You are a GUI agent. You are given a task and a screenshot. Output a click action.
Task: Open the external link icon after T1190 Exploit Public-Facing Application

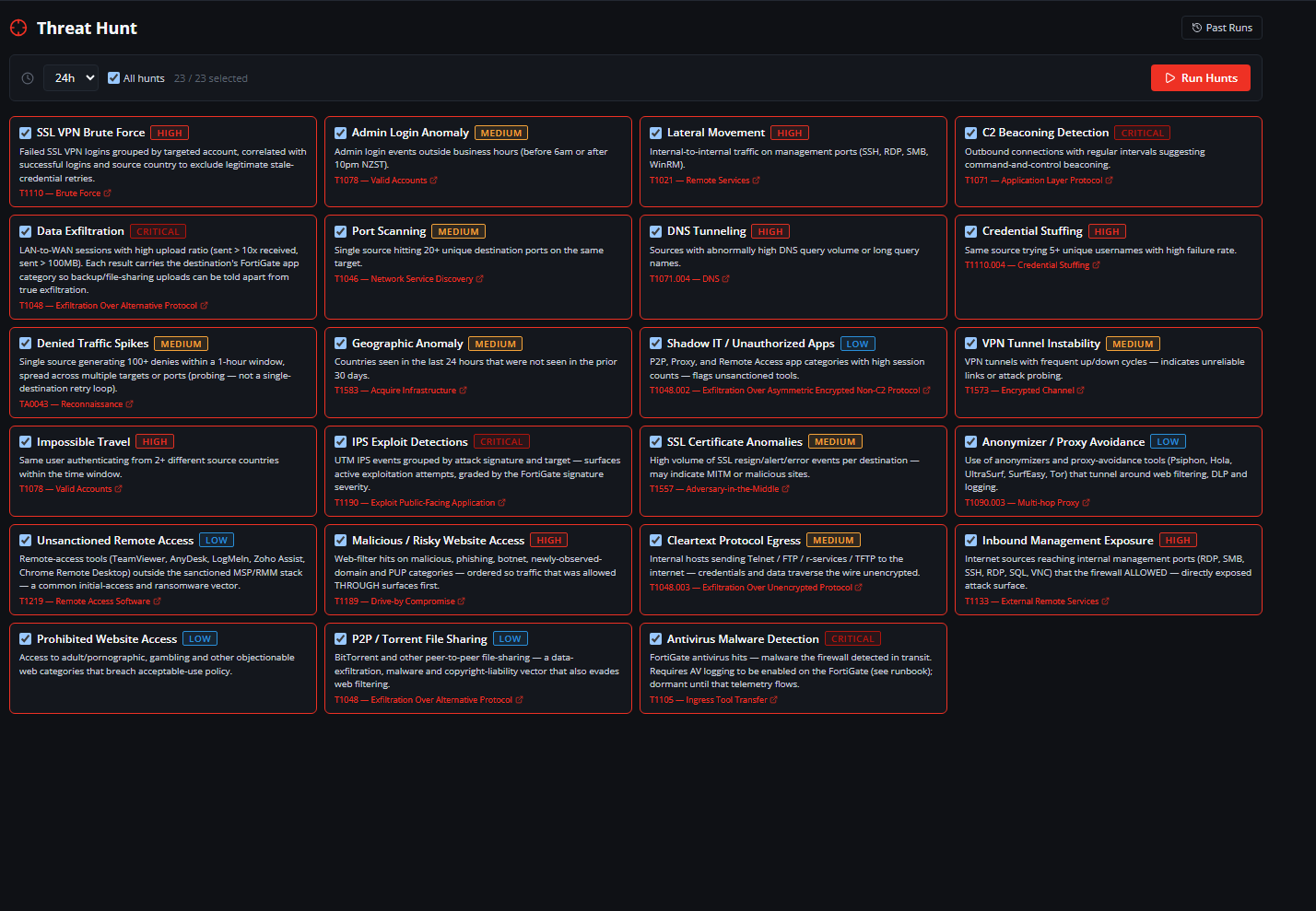click(x=502, y=503)
